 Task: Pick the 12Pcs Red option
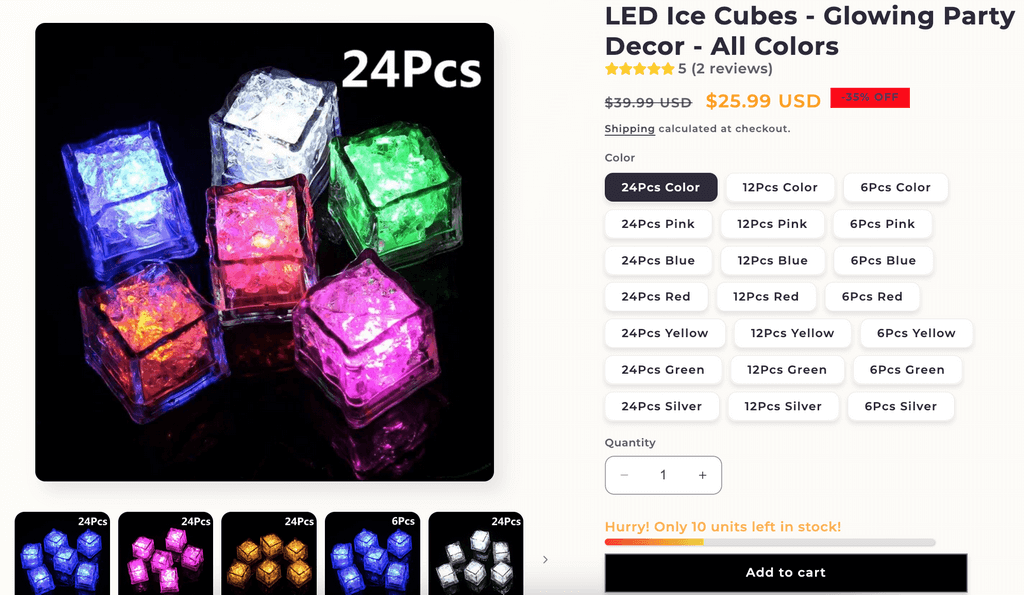pyautogui.click(x=766, y=297)
